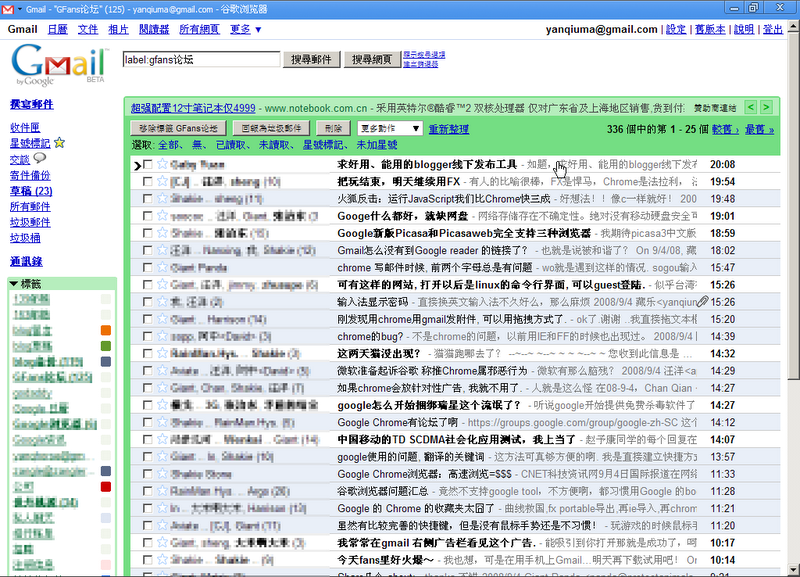
Task: Star the 'blogger线下发布工具' email at 20:08
Action: [x=162, y=164]
